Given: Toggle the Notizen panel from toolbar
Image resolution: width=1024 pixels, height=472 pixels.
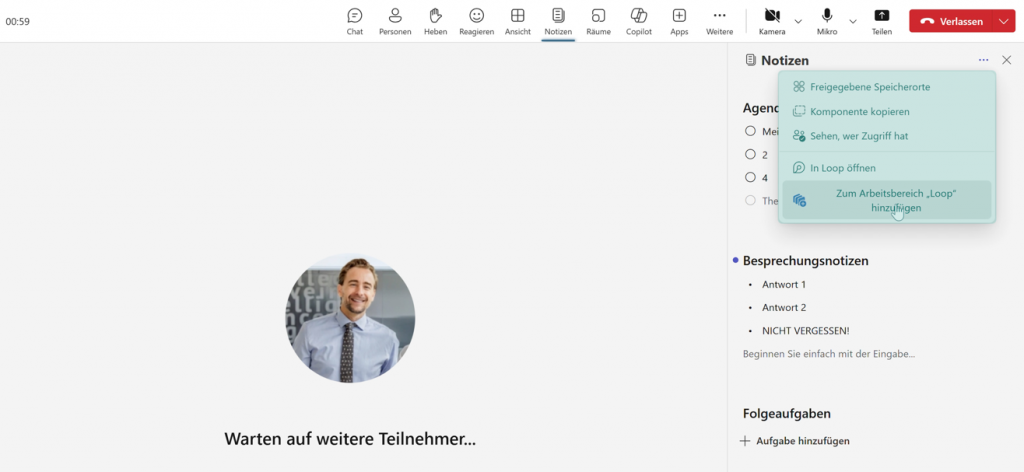Looking at the screenshot, I should [558, 22].
